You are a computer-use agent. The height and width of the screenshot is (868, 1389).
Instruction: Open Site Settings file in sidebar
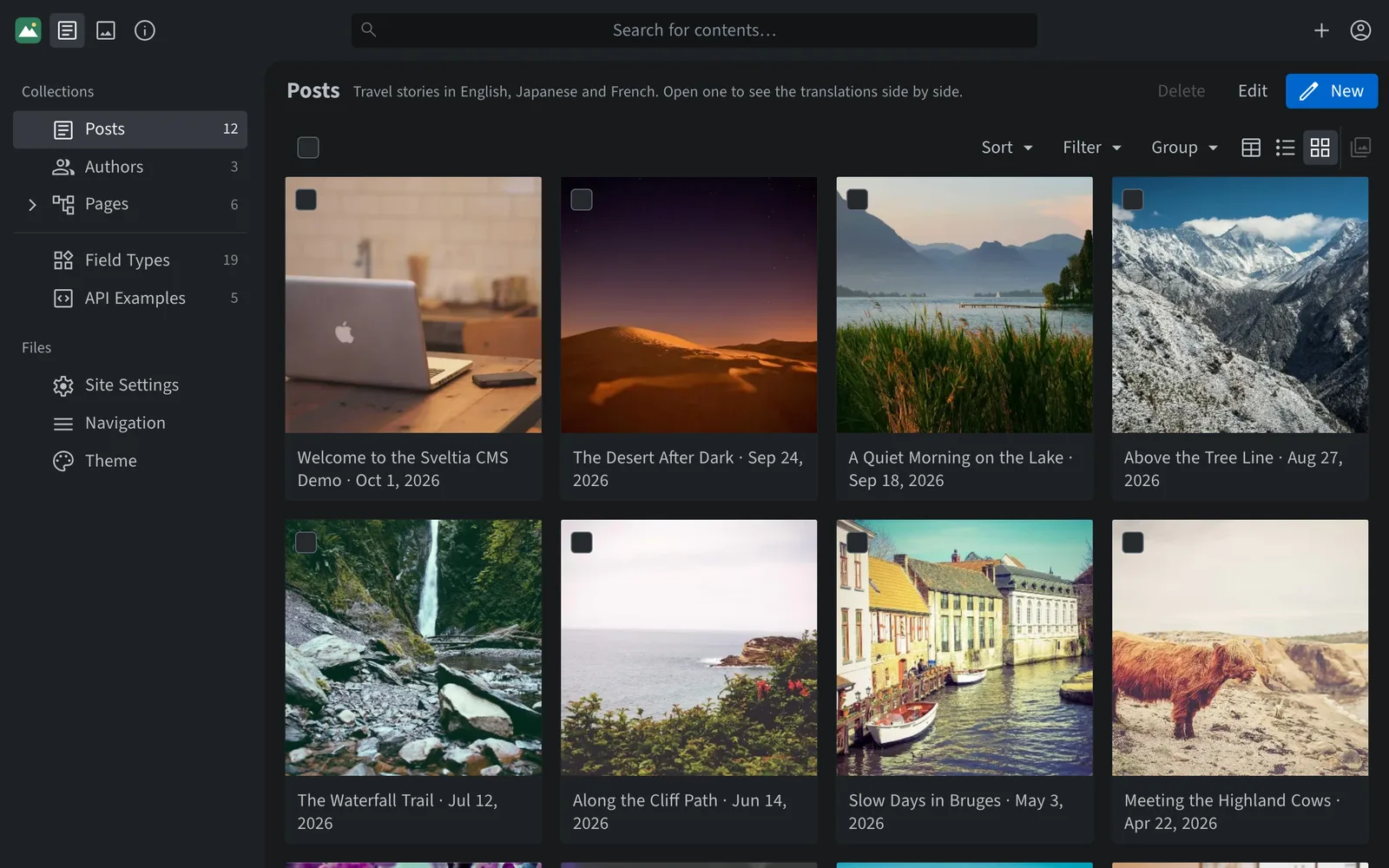tap(130, 385)
